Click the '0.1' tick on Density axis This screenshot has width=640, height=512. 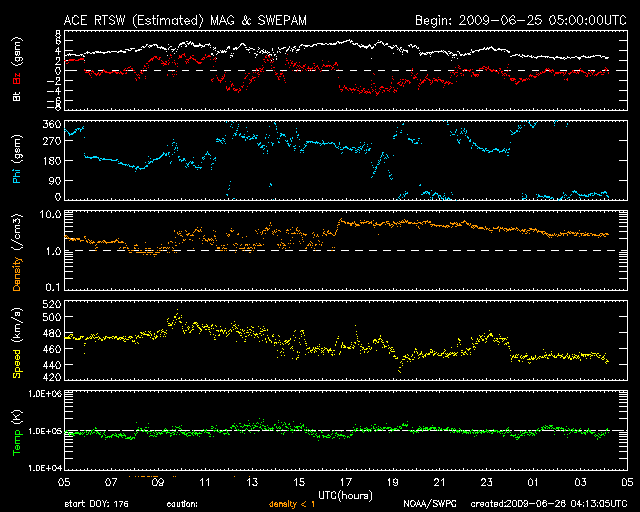(53, 287)
